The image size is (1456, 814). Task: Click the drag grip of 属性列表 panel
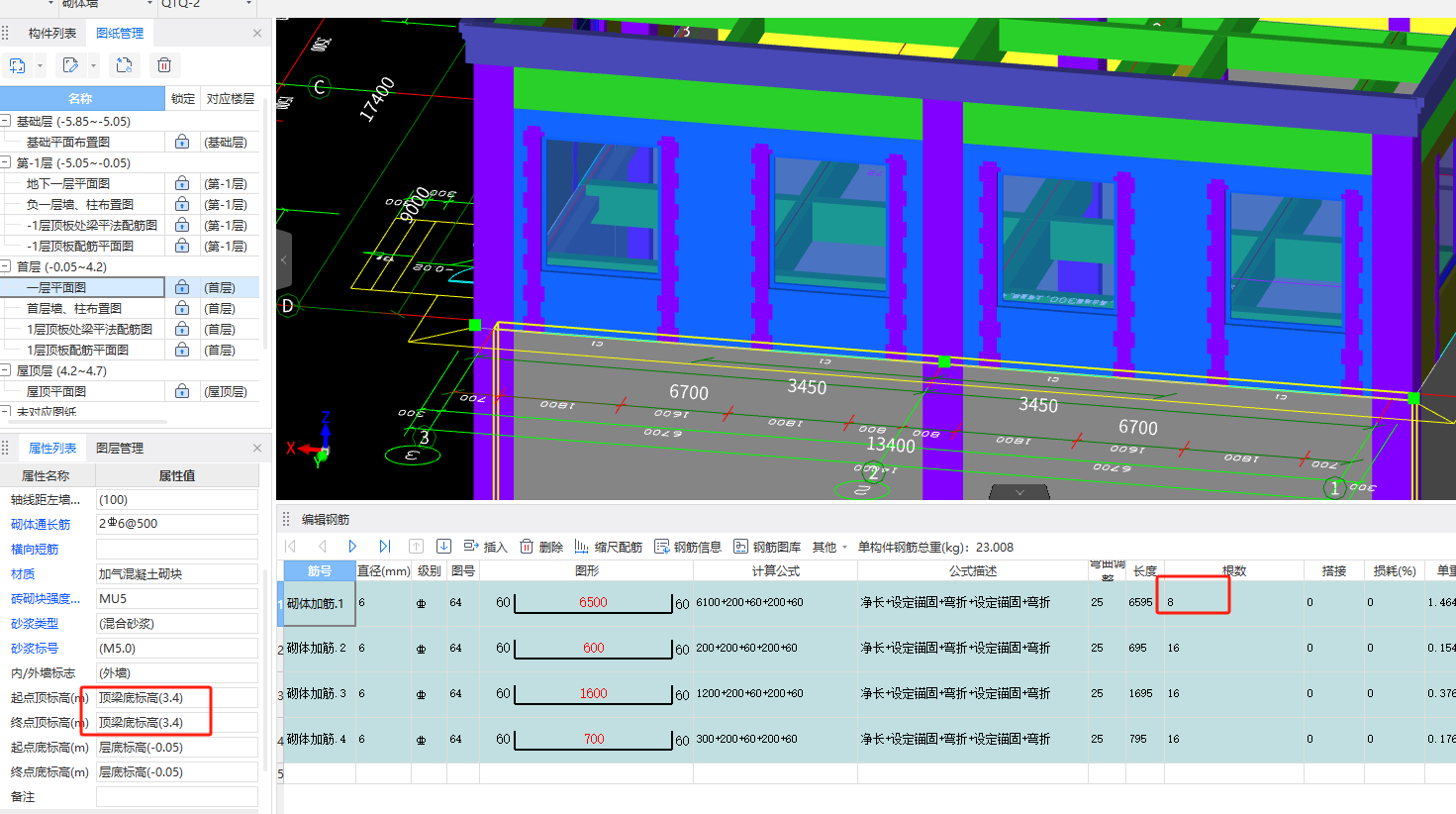5,448
